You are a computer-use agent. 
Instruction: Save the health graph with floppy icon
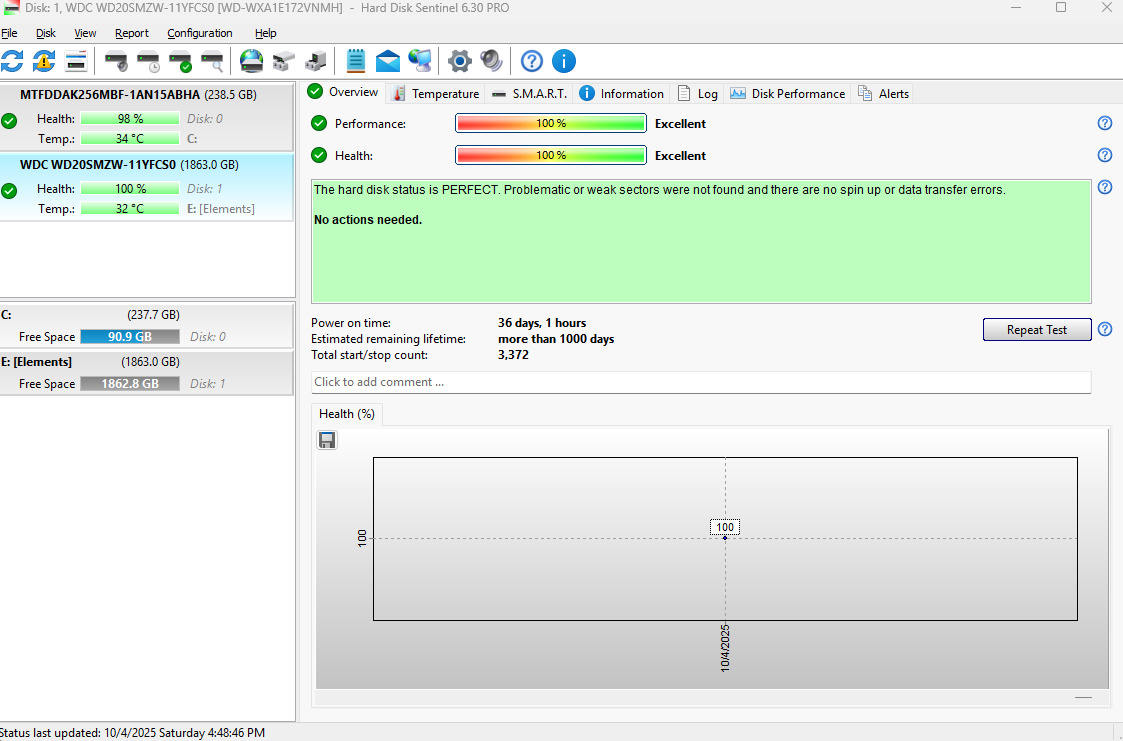click(327, 440)
